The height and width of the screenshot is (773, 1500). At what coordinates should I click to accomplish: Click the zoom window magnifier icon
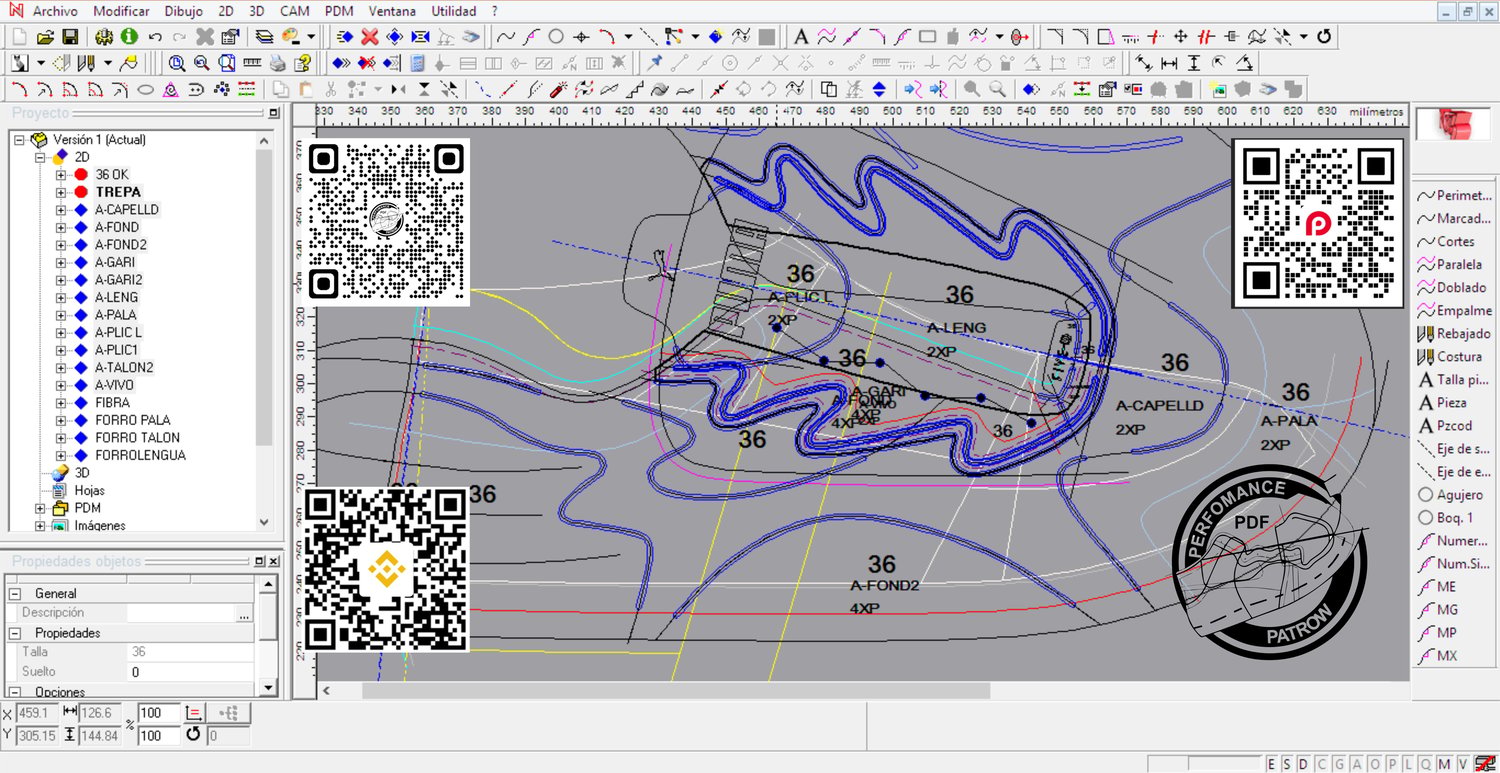[177, 63]
